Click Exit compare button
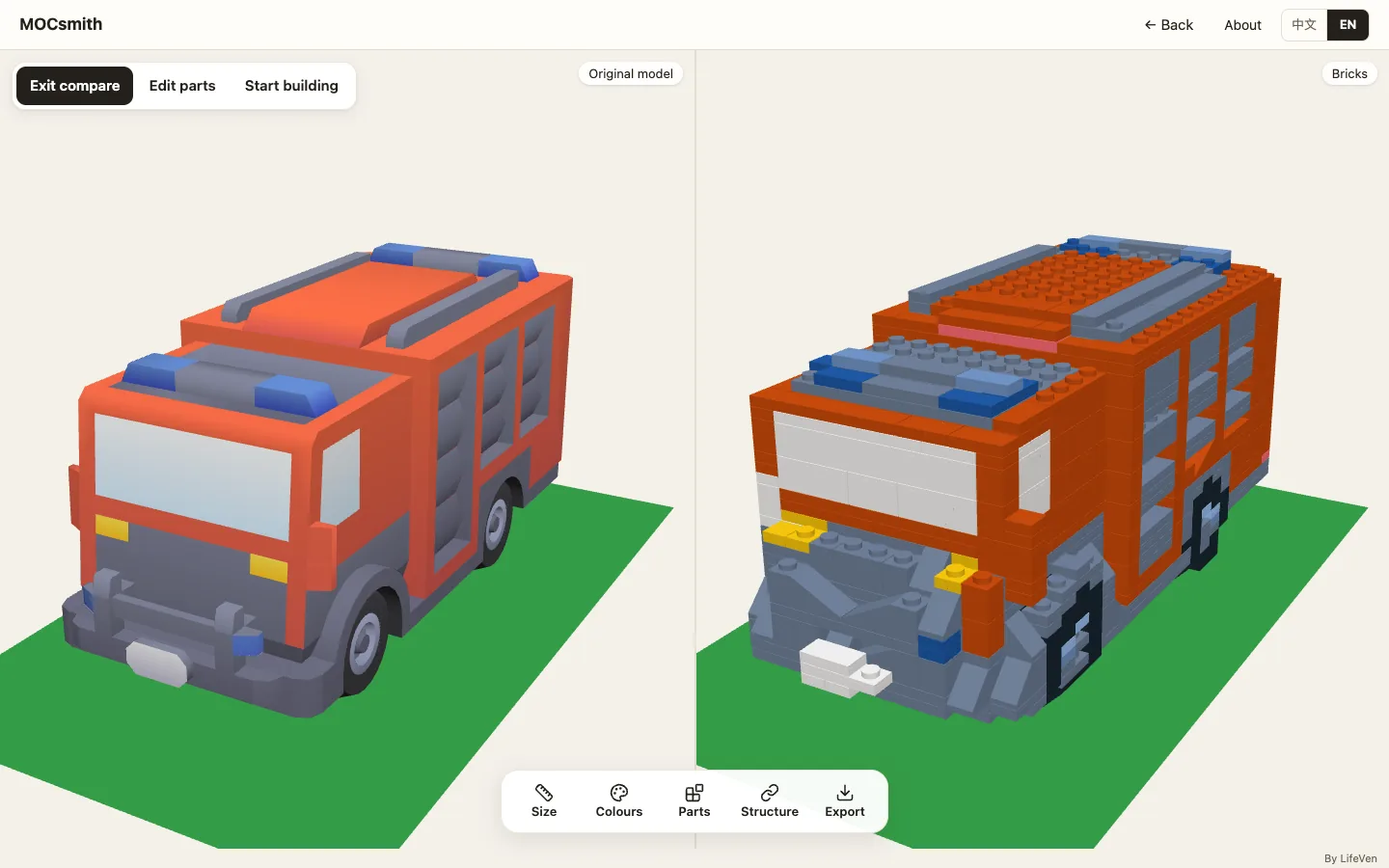The height and width of the screenshot is (868, 1389). click(75, 86)
